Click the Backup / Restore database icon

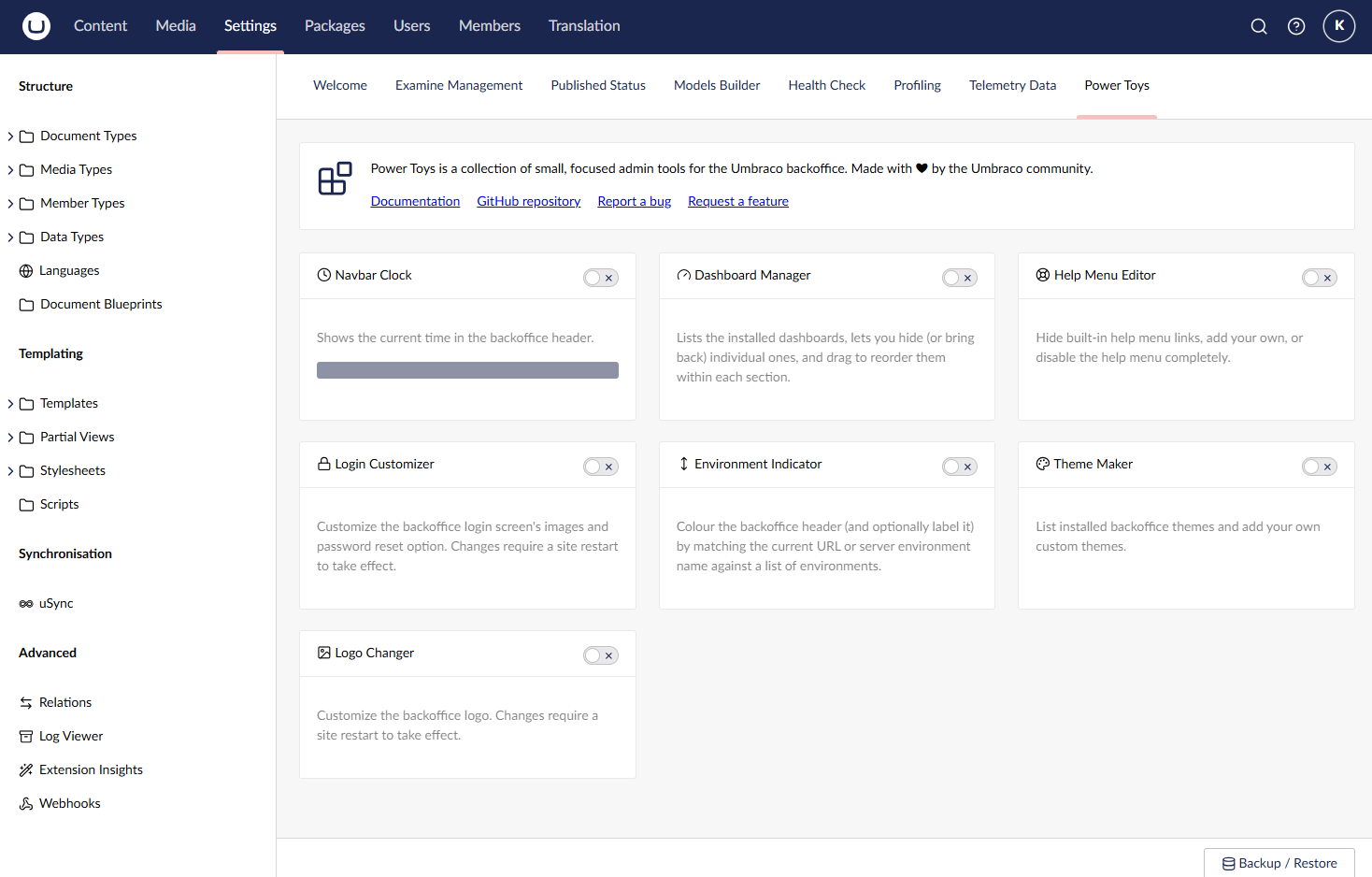point(1229,864)
